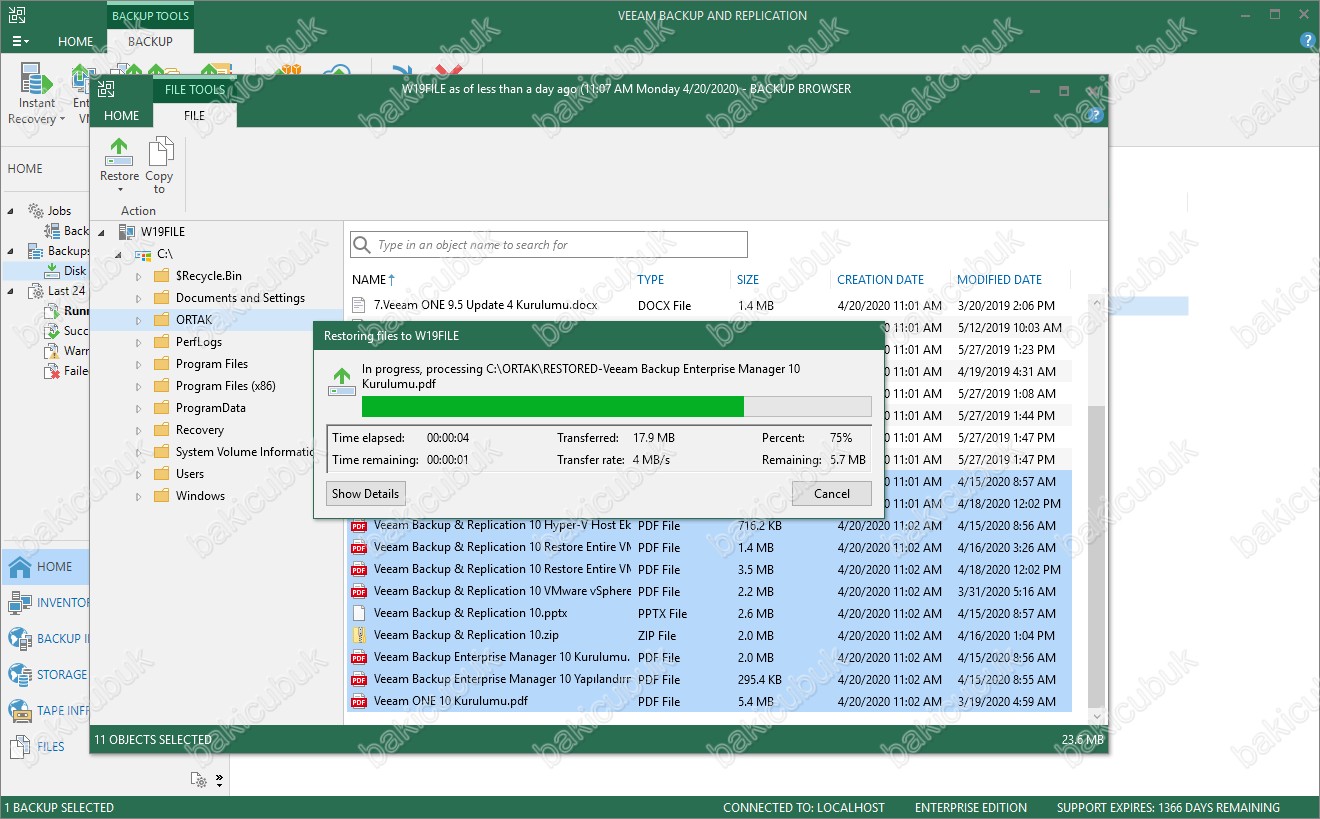This screenshot has width=1320, height=819.
Task: Click the Backup Infrastructure navigation icon
Action: (20, 639)
